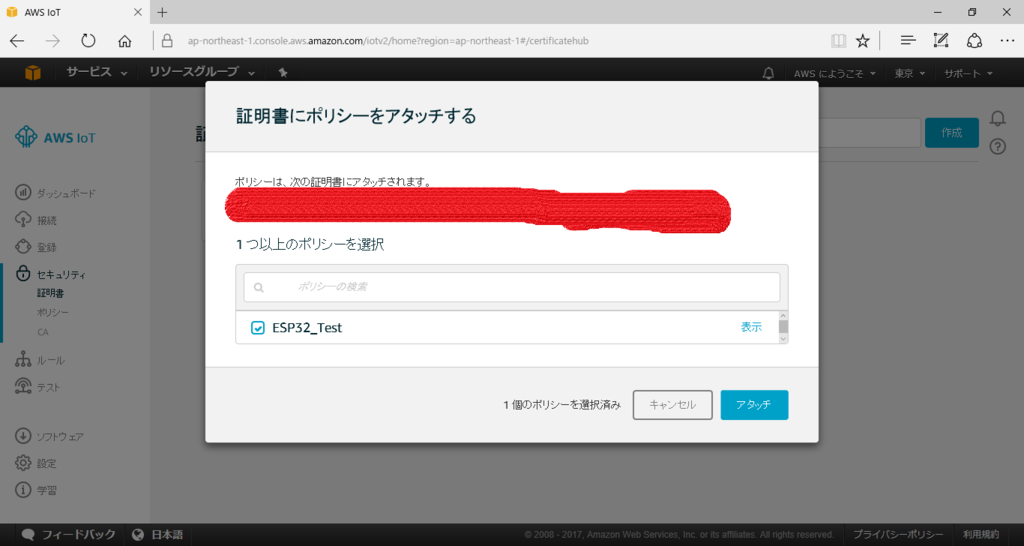Open テスト in the sidebar

pyautogui.click(x=37, y=387)
